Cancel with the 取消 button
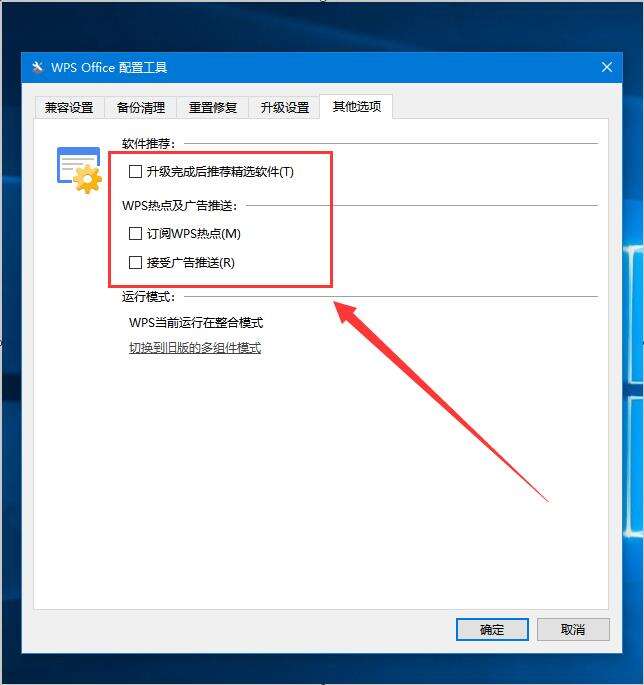The height and width of the screenshot is (685, 644). click(x=573, y=630)
